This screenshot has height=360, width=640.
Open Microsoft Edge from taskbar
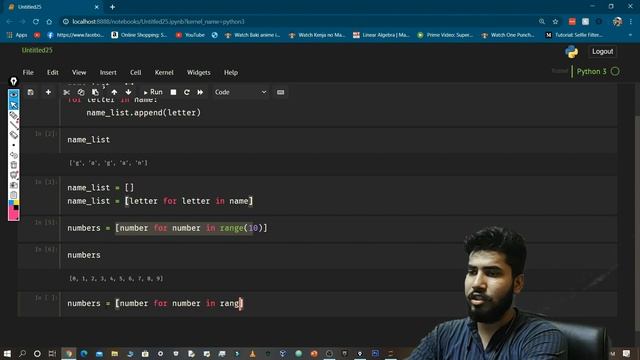tap(84, 353)
